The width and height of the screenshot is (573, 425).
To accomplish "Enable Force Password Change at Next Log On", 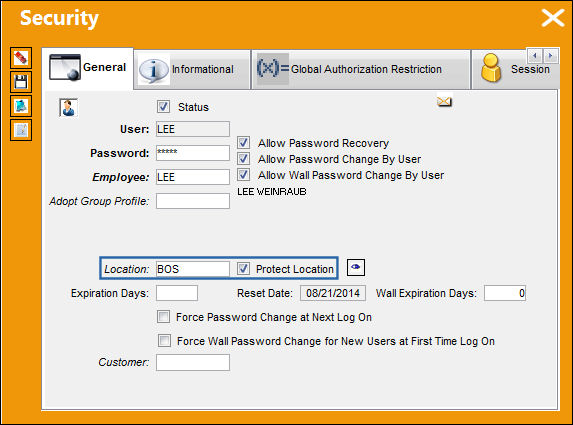I will point(163,316).
